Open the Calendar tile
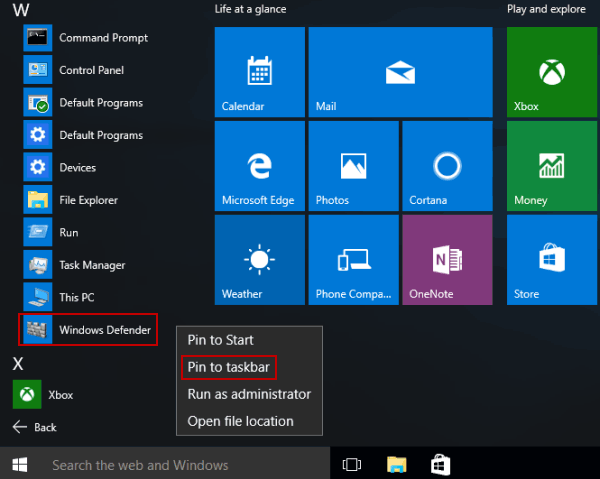The width and height of the screenshot is (600, 479). coord(260,72)
